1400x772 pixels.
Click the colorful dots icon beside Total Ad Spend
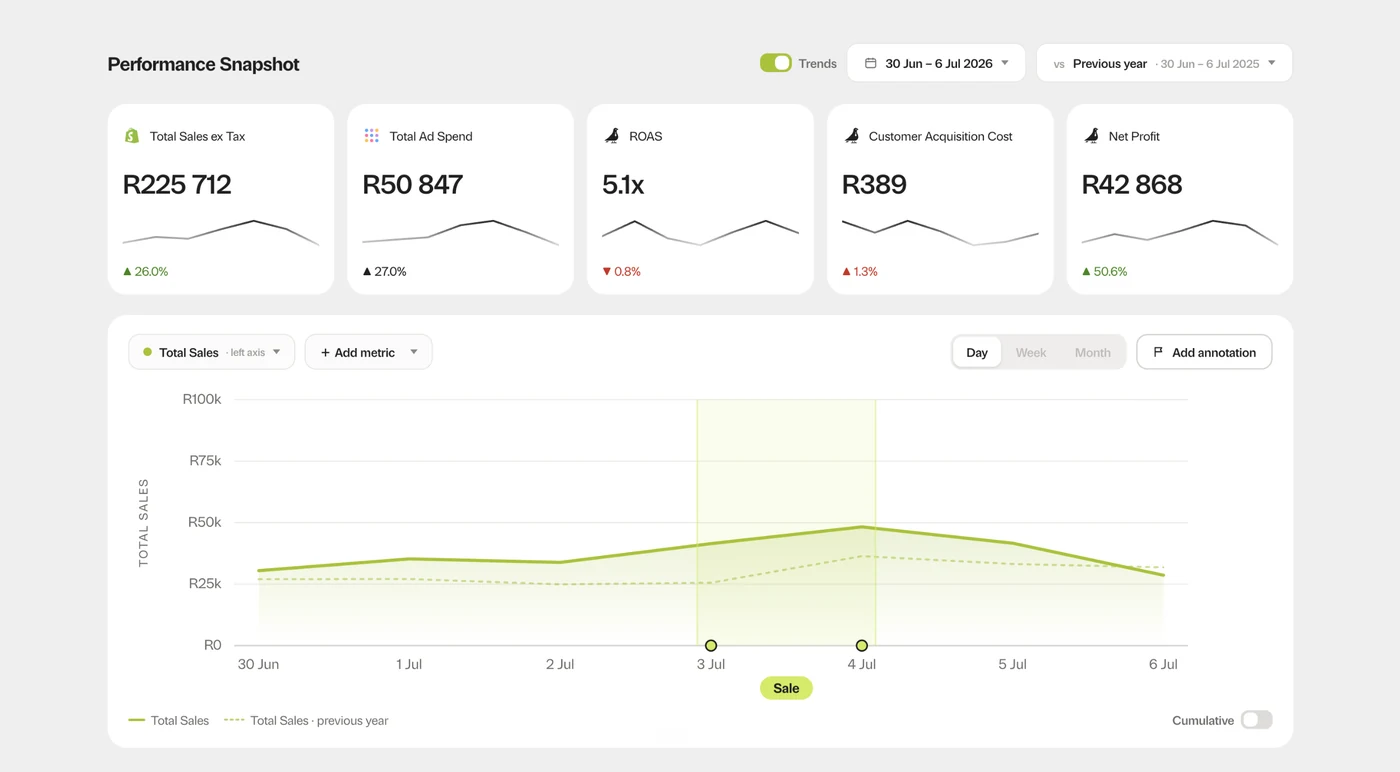371,136
